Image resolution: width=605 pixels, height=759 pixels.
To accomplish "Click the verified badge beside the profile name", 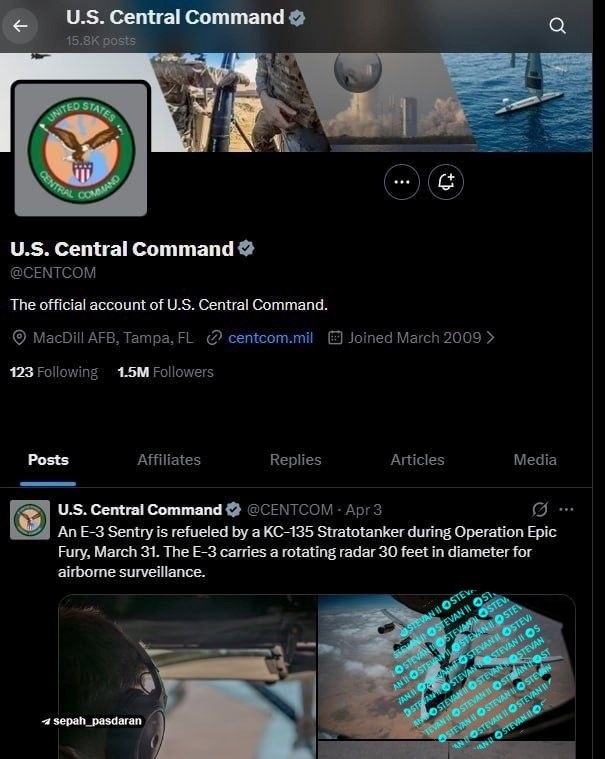I will tap(246, 248).
